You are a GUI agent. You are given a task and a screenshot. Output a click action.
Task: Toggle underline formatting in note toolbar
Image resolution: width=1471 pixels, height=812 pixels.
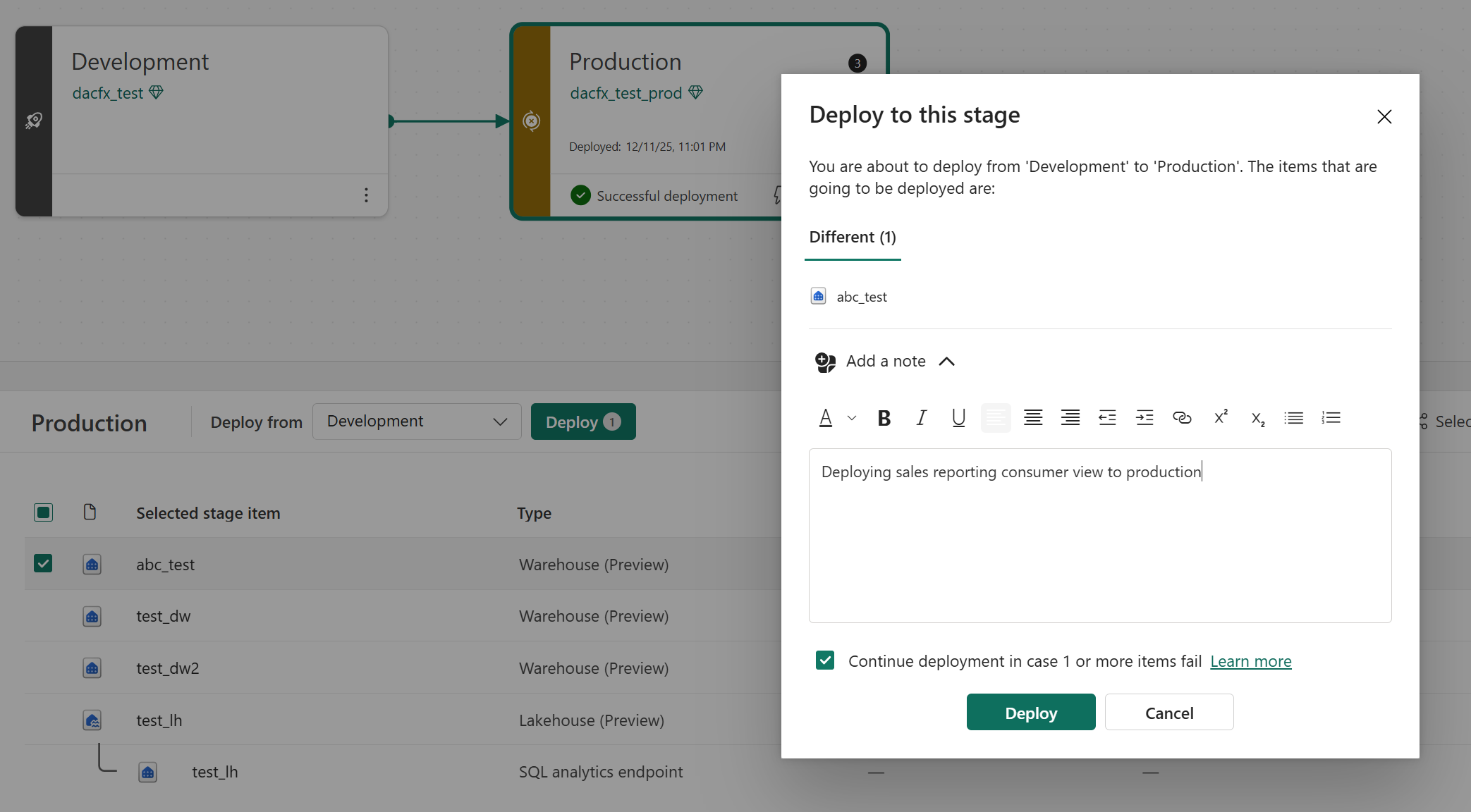coord(958,418)
